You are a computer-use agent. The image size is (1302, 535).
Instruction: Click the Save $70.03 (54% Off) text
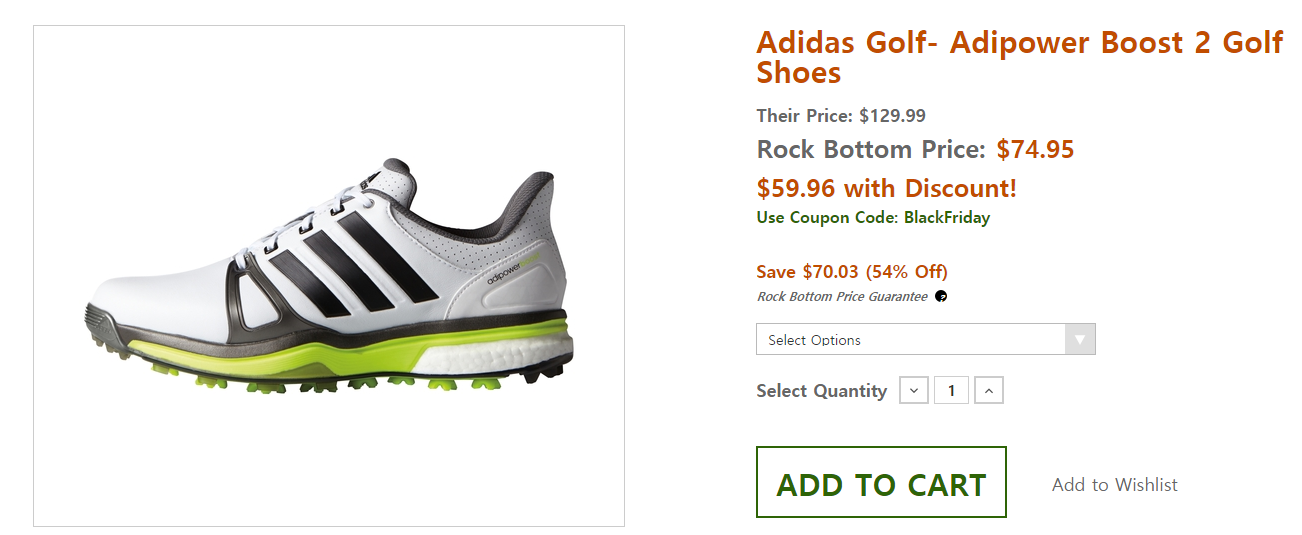pyautogui.click(x=852, y=272)
